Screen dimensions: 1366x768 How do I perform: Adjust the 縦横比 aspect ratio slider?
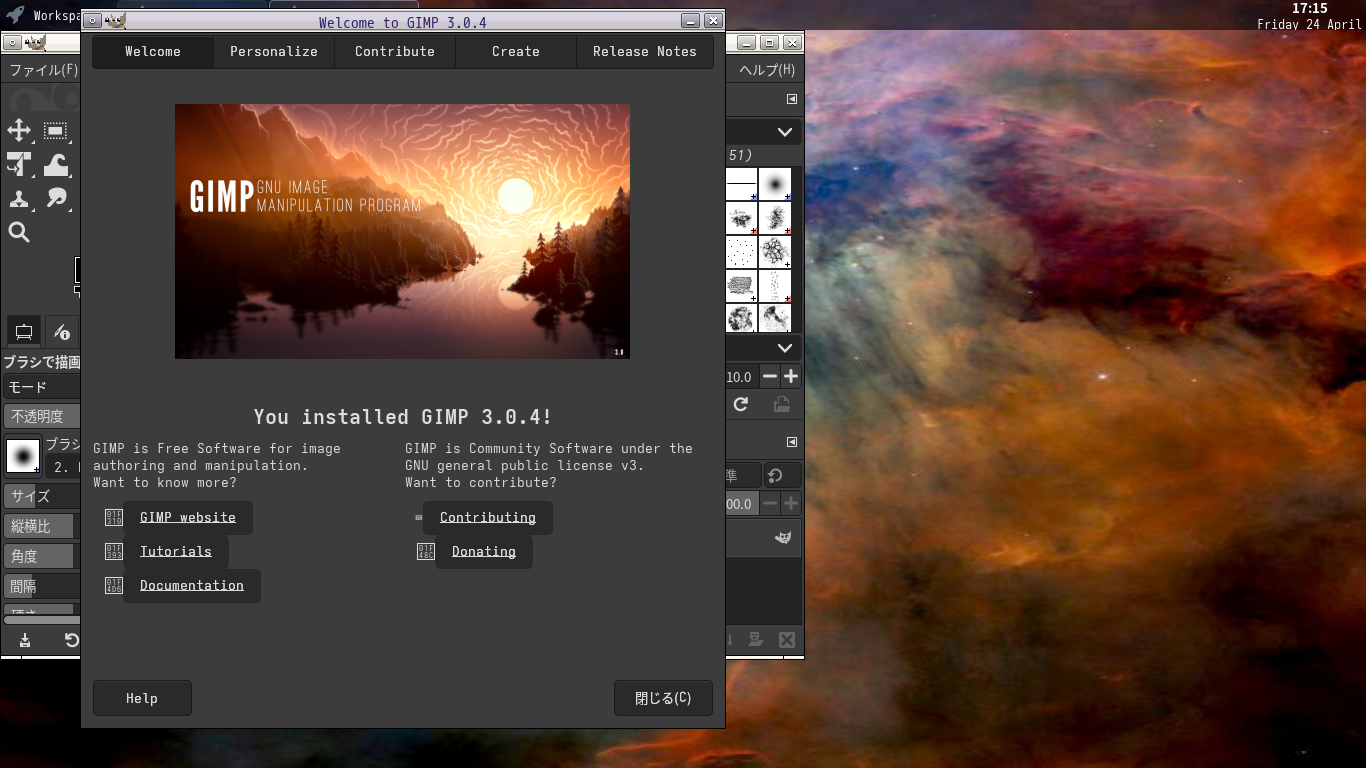coord(42,526)
